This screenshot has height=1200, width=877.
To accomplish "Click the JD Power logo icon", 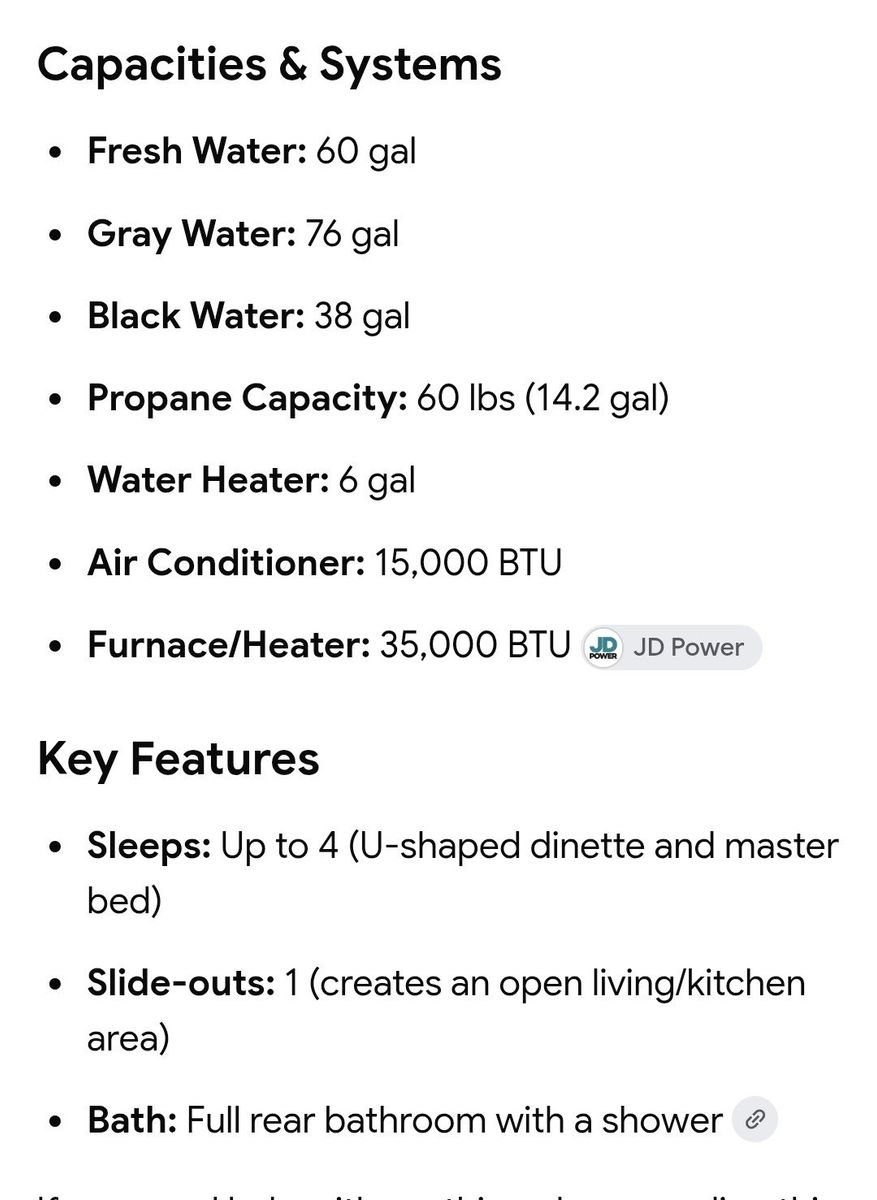I will pyautogui.click(x=604, y=647).
